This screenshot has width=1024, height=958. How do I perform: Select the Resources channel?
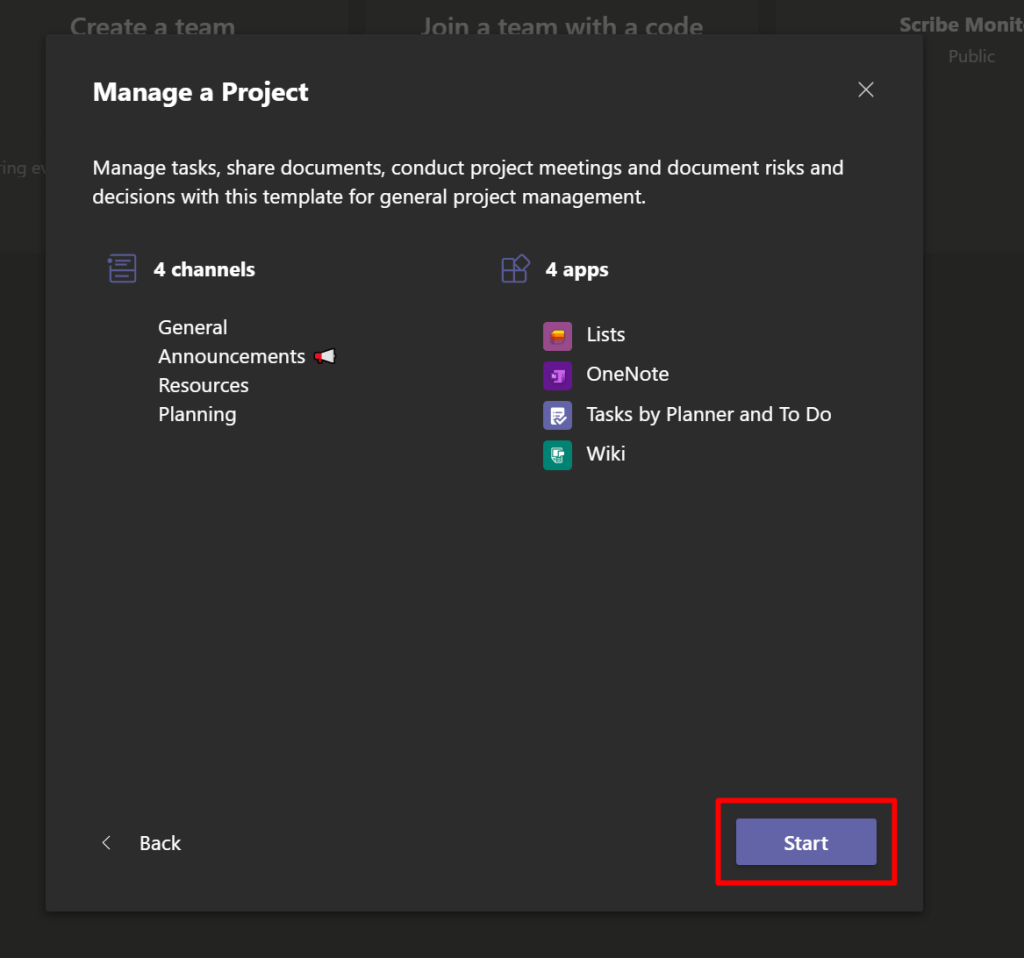pyautogui.click(x=204, y=385)
